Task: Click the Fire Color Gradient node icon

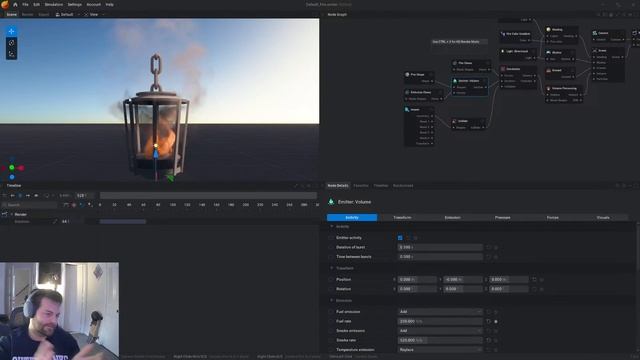Action: pyautogui.click(x=502, y=34)
